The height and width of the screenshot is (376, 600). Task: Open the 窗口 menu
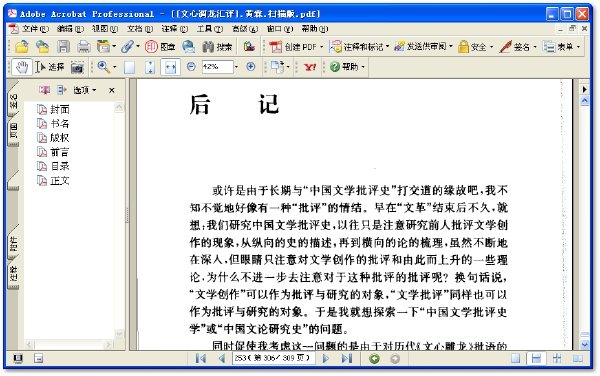[280, 29]
